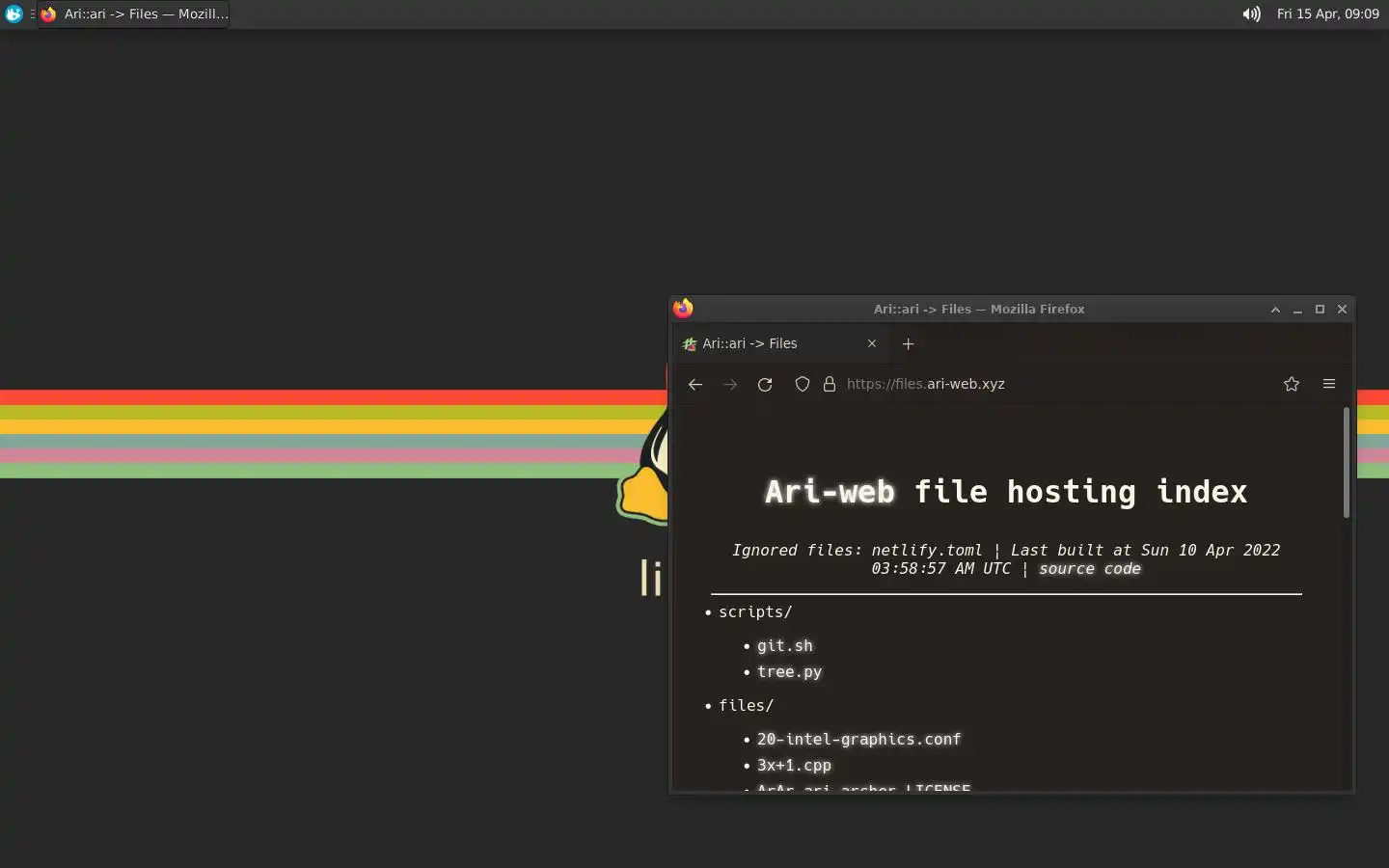Open the desktop applications menu icon
The width and height of the screenshot is (1389, 868).
pyautogui.click(x=14, y=14)
